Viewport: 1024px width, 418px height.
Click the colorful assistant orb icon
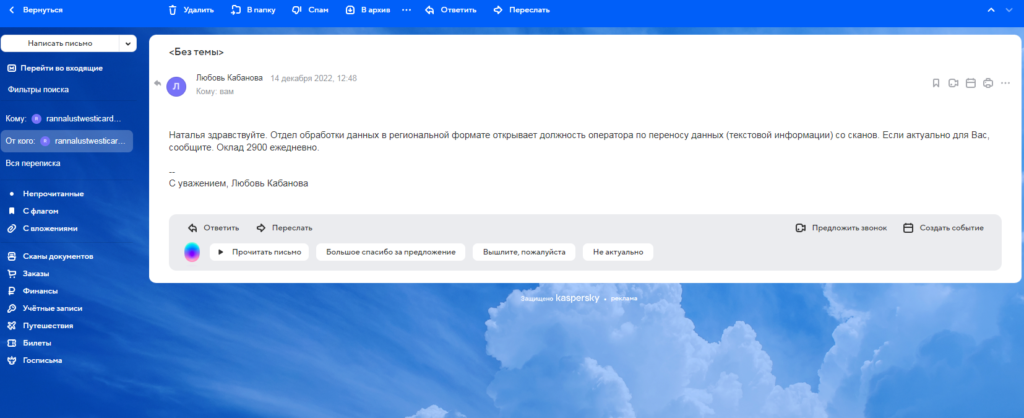pos(192,252)
